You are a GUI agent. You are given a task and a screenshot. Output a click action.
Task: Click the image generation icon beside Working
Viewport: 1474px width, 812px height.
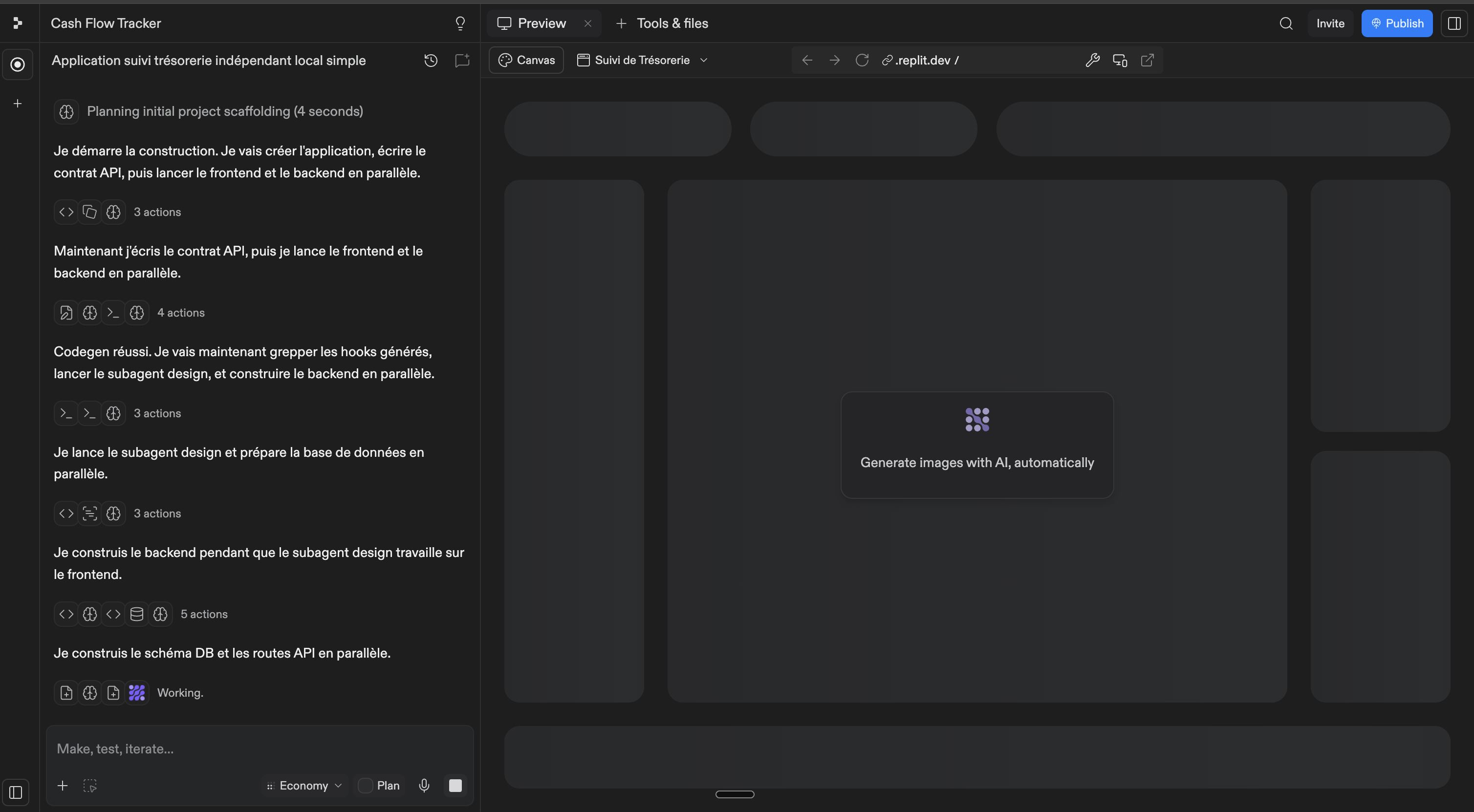point(137,693)
